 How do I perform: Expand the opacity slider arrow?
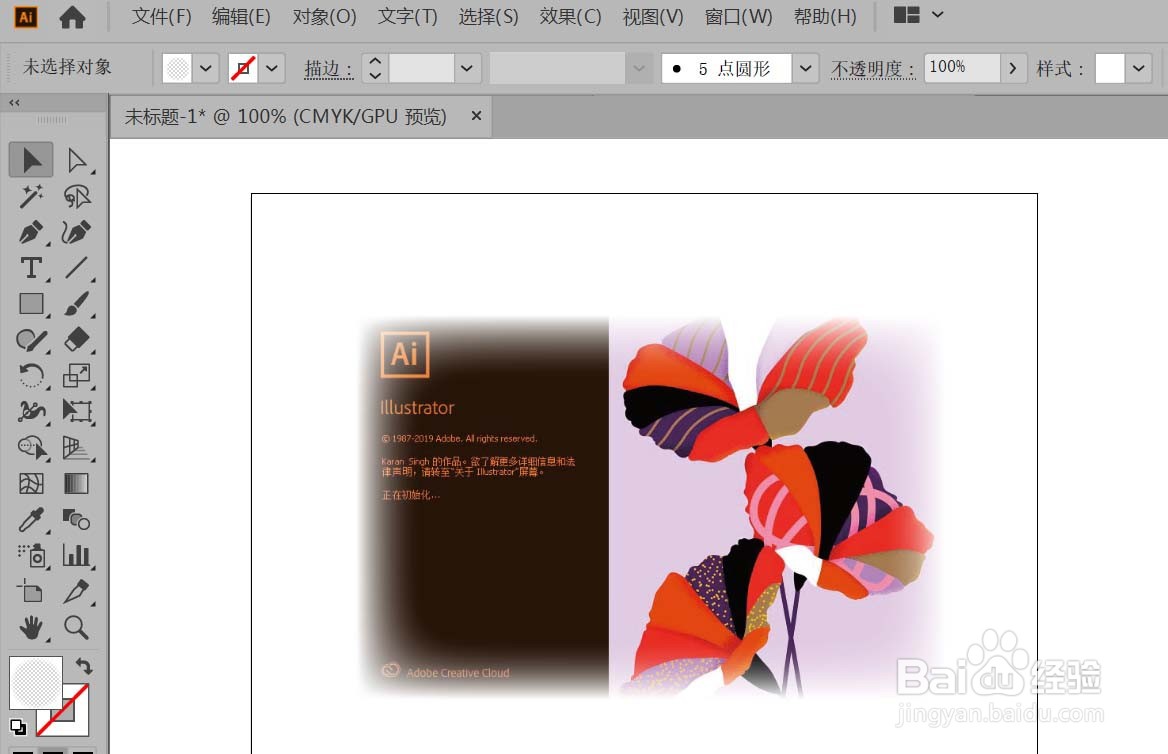point(1012,69)
